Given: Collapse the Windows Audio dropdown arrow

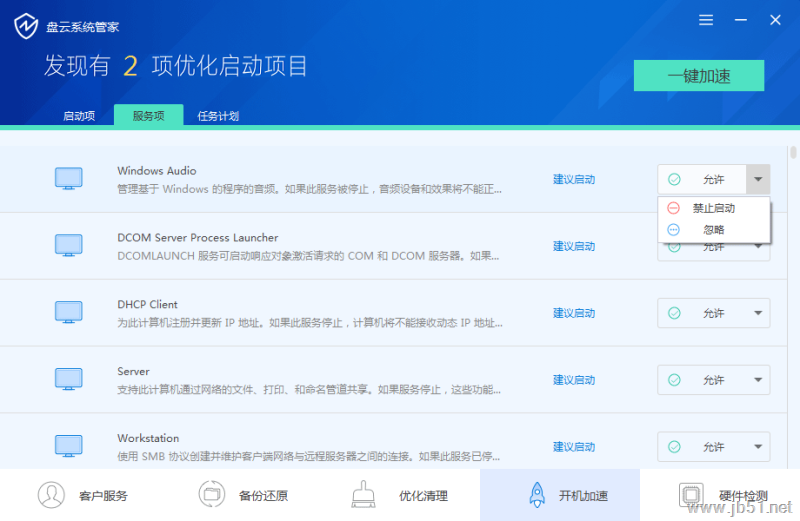Looking at the screenshot, I should coord(758,179).
